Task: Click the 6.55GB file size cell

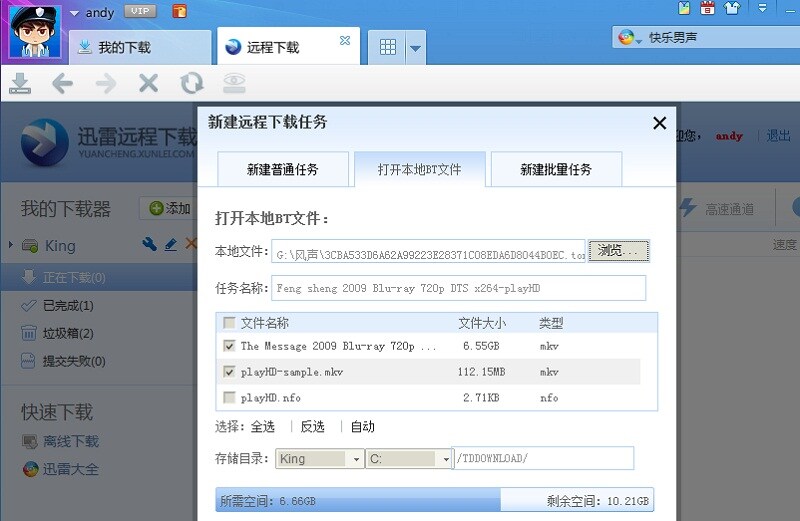Action: coord(481,346)
